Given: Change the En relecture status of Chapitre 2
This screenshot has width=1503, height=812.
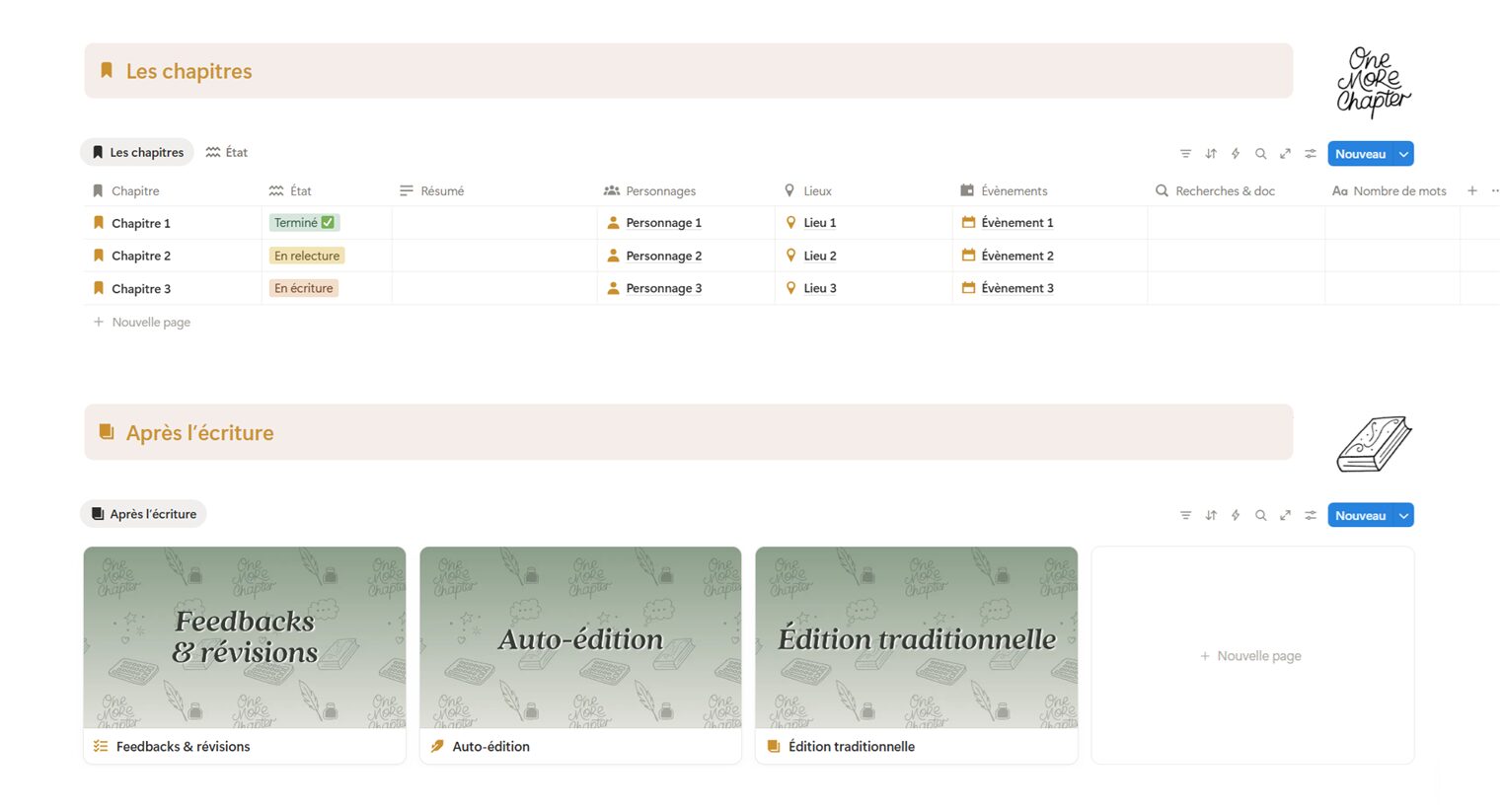Looking at the screenshot, I should coord(307,256).
